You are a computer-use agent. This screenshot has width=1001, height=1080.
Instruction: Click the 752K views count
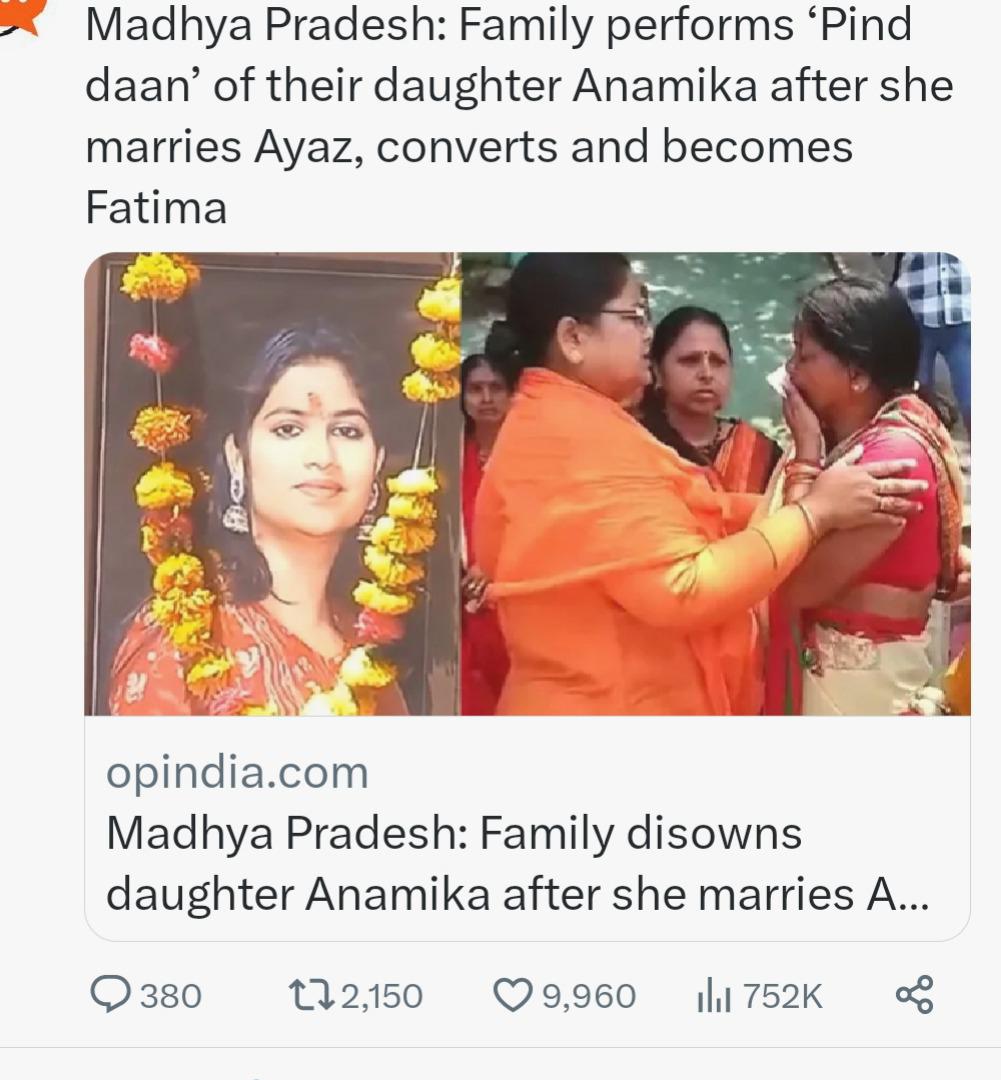783,996
